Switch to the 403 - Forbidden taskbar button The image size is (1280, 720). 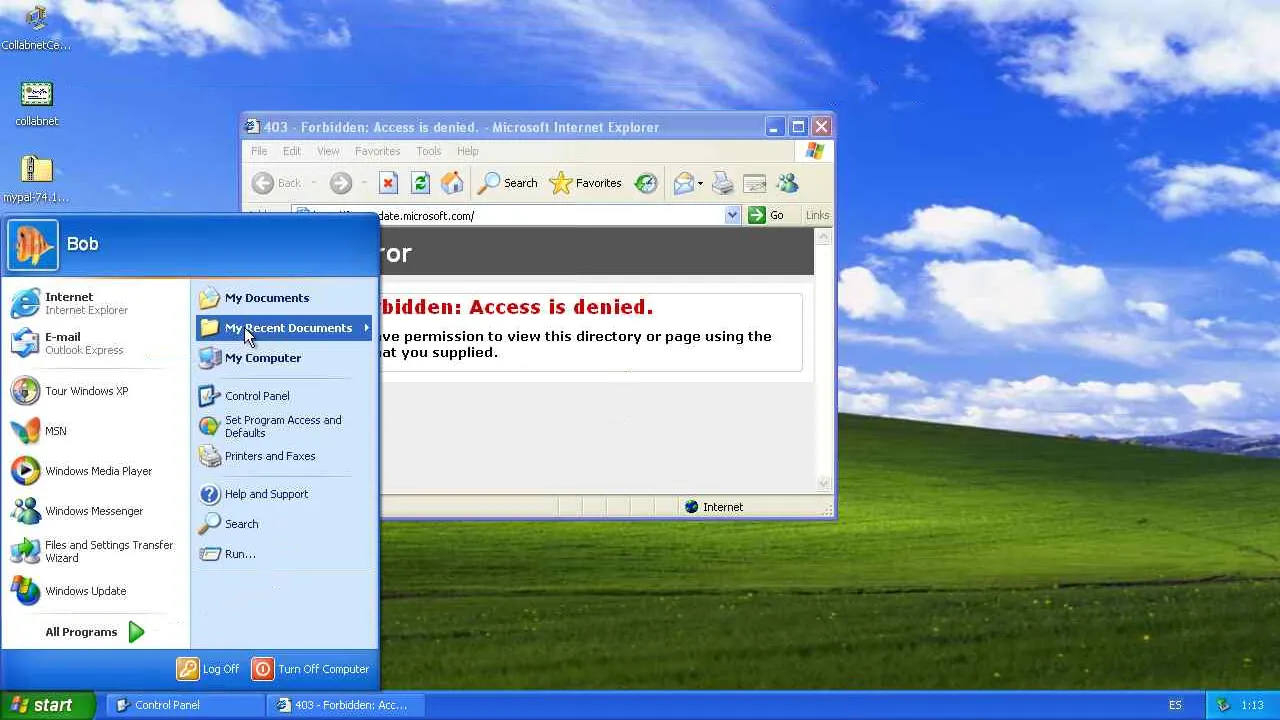(346, 705)
